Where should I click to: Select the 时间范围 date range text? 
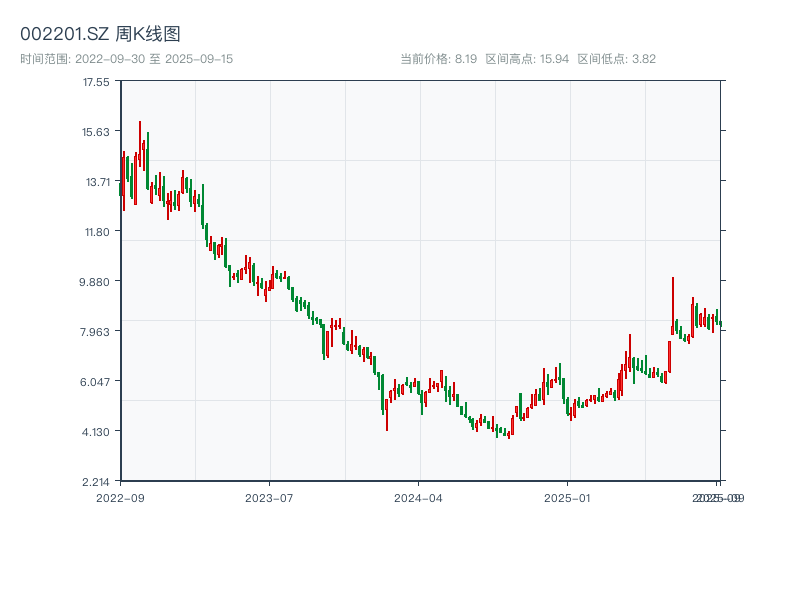126,59
